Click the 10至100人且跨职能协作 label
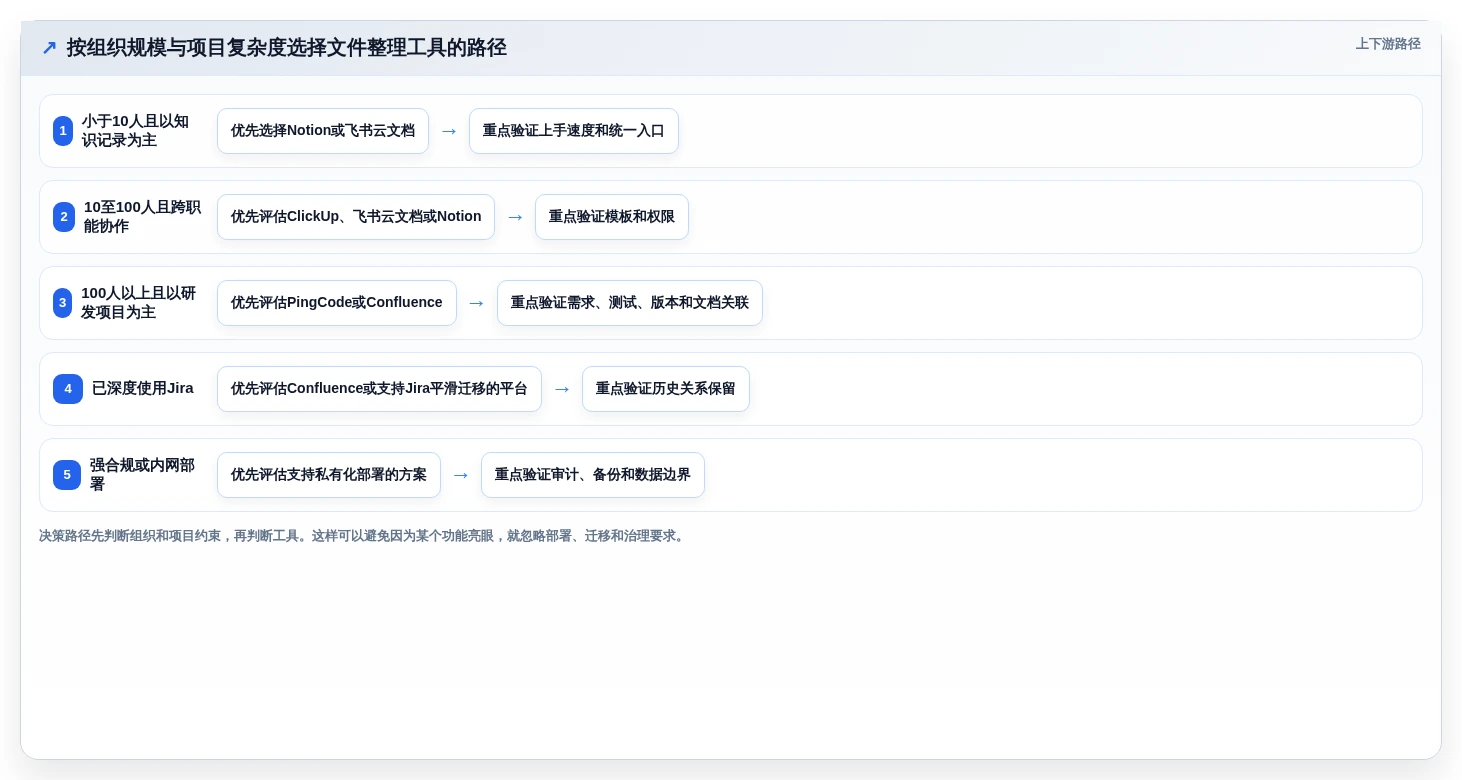This screenshot has width=1462, height=780. click(x=142, y=217)
